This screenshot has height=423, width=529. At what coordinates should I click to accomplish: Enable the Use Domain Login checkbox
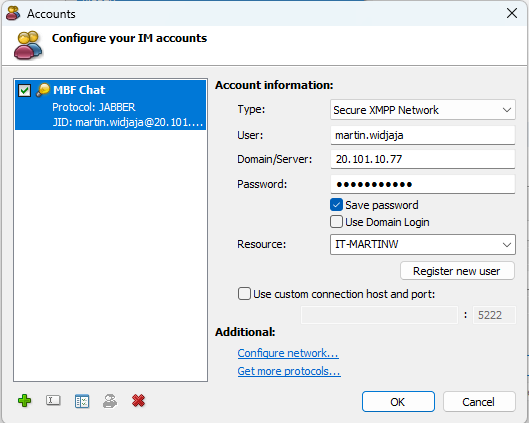[x=336, y=222]
